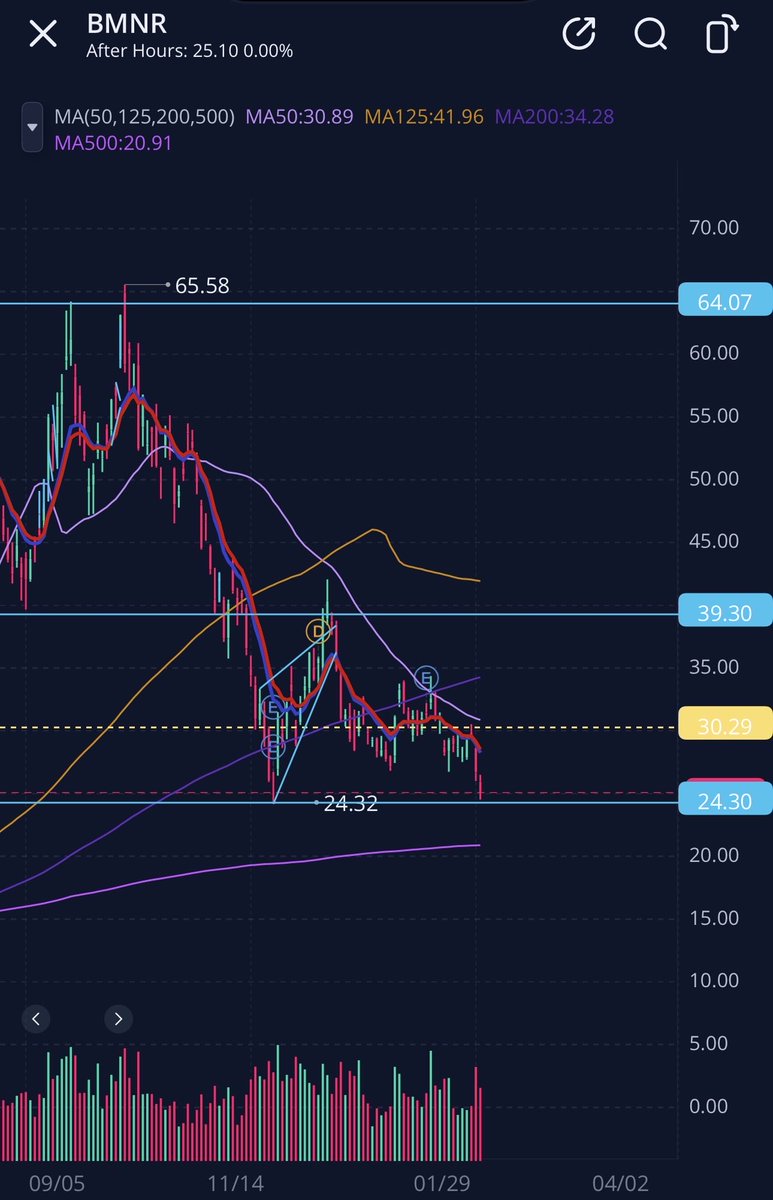Select the 24.30 support line label
Screen dimensions: 773x1200
coord(725,798)
